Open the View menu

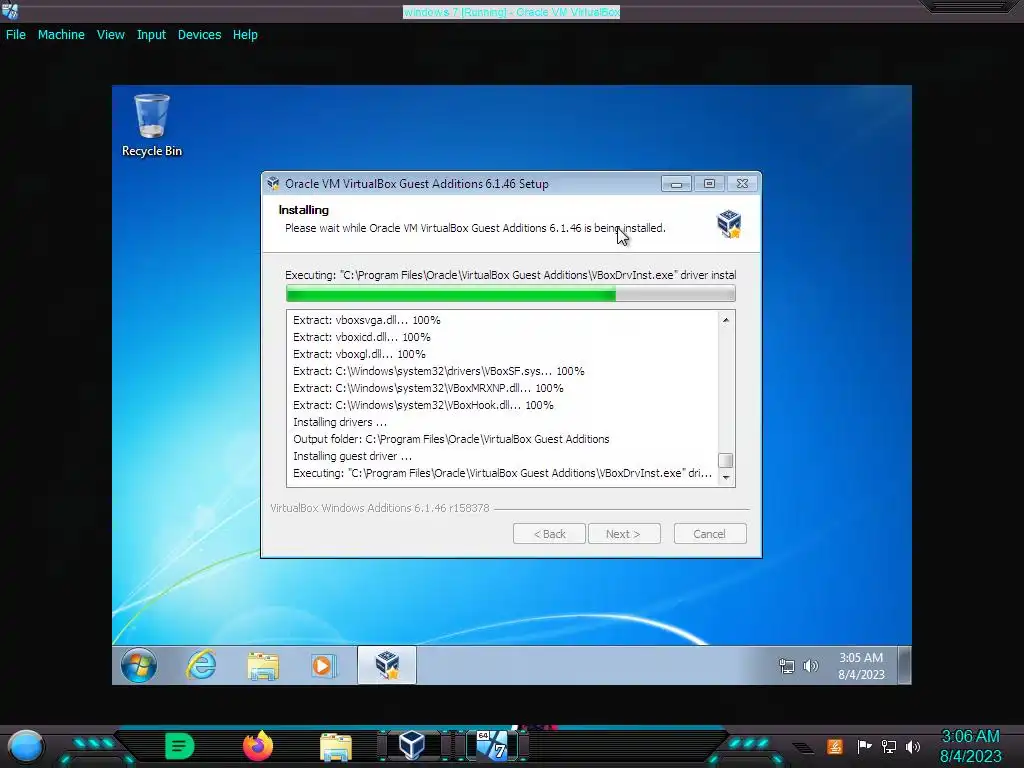click(x=110, y=35)
